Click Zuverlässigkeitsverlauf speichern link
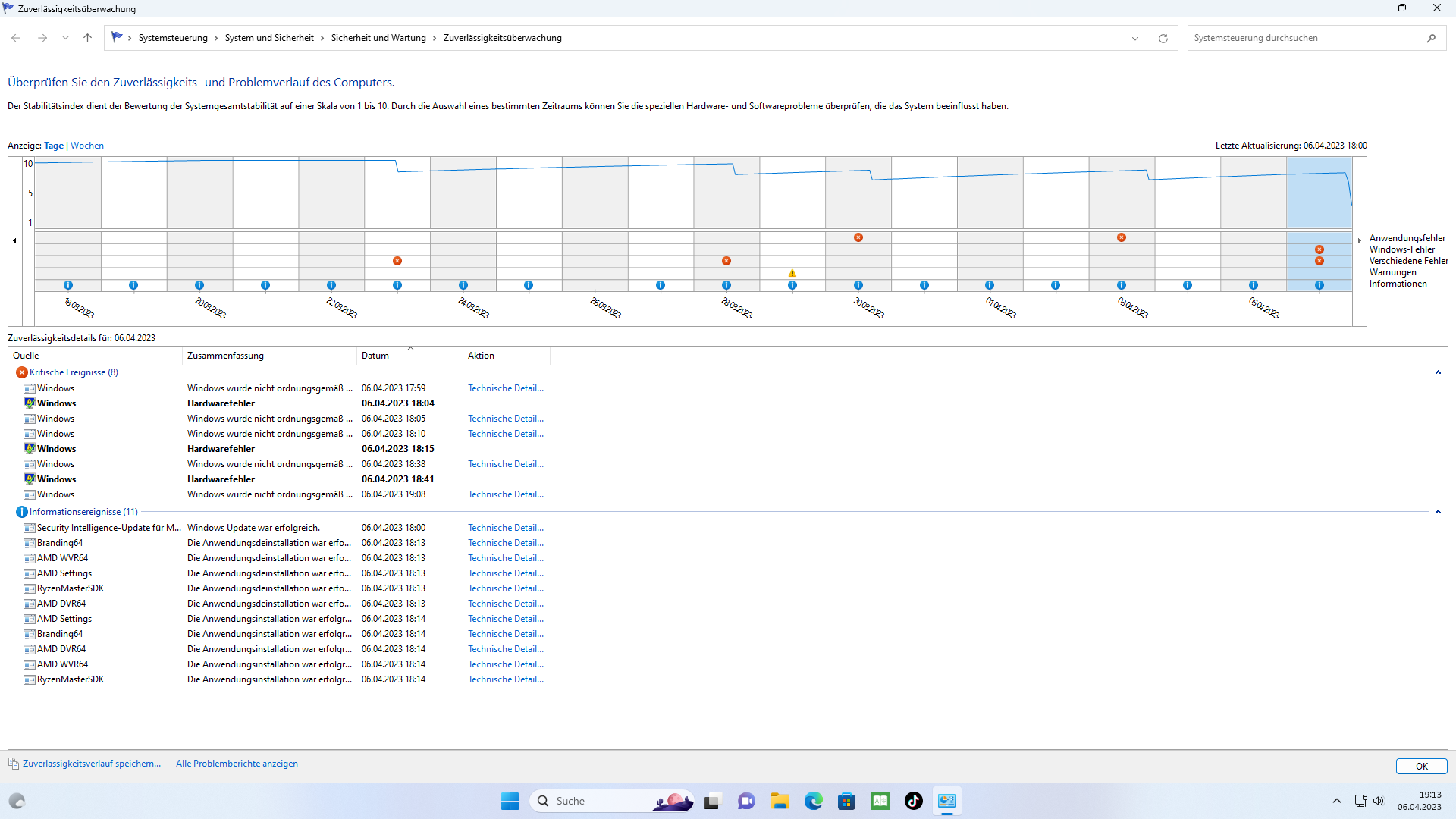1456x819 pixels. 91,764
